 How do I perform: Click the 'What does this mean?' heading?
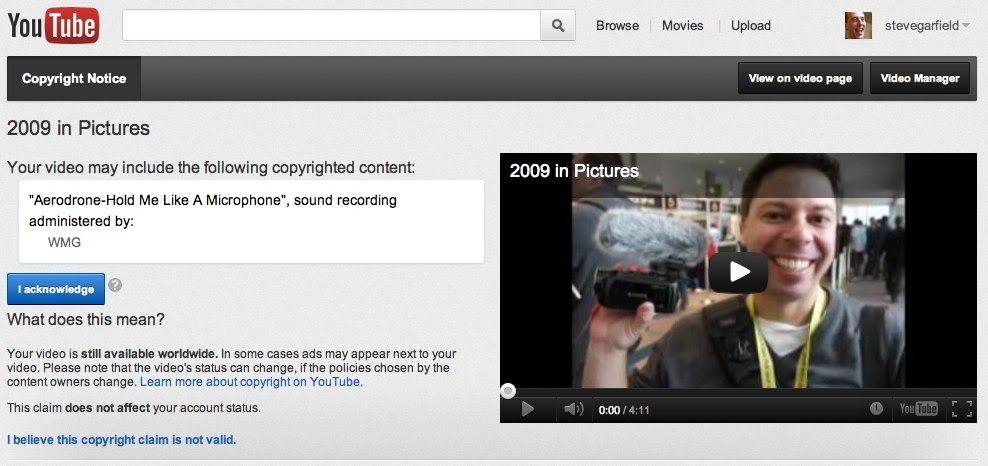click(x=86, y=320)
